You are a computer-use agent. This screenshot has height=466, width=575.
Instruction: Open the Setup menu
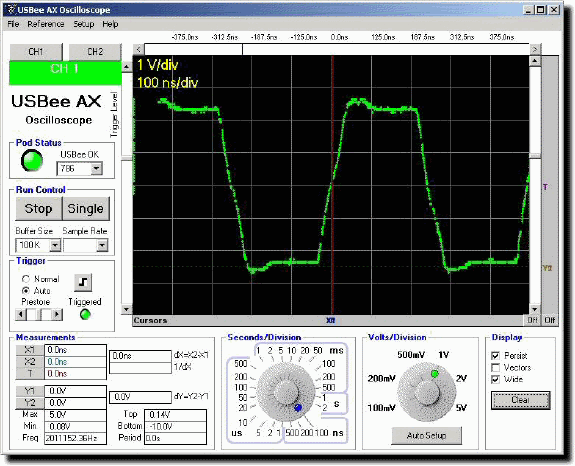coord(84,24)
